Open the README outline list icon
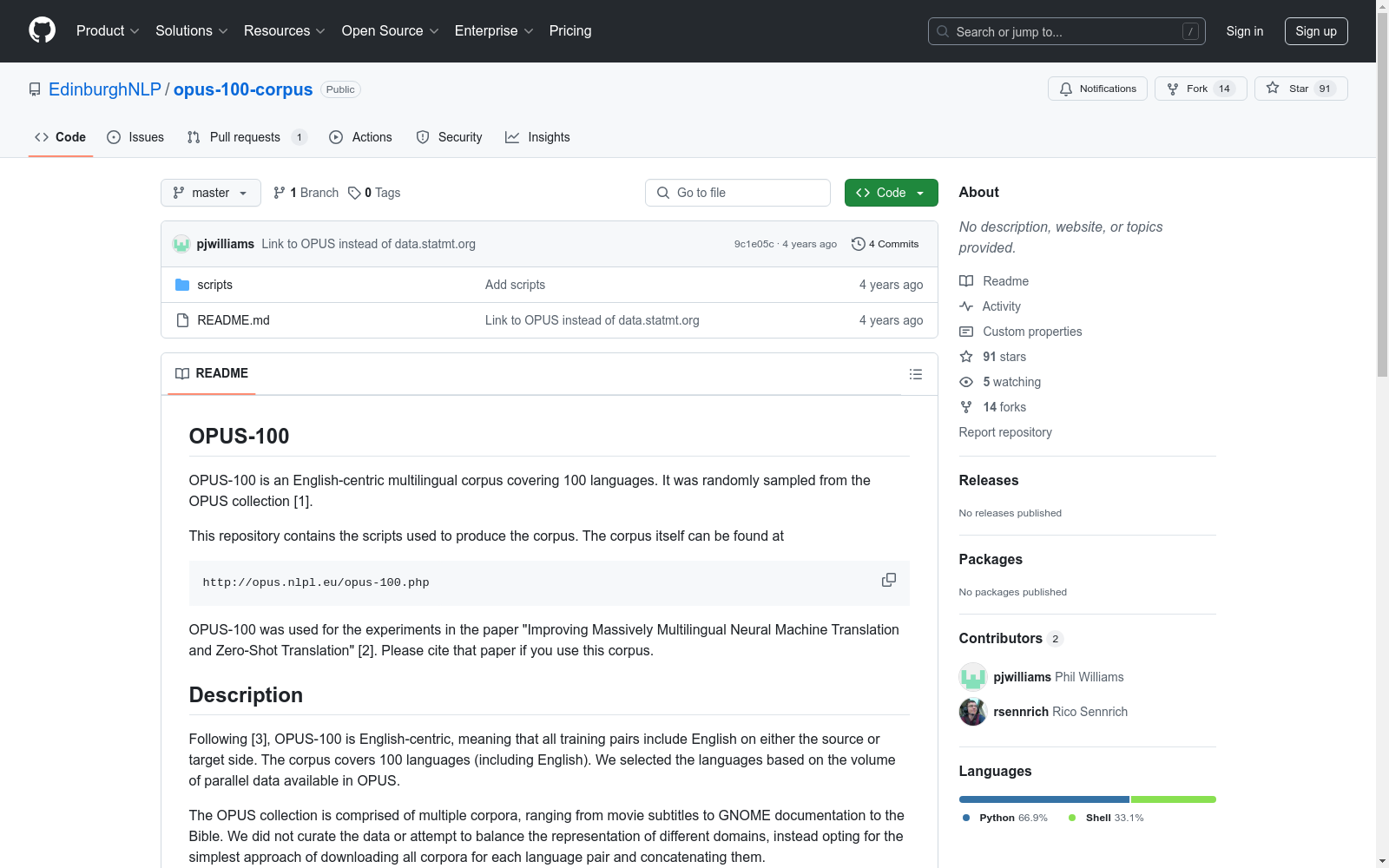The width and height of the screenshot is (1389, 868). coord(916,374)
